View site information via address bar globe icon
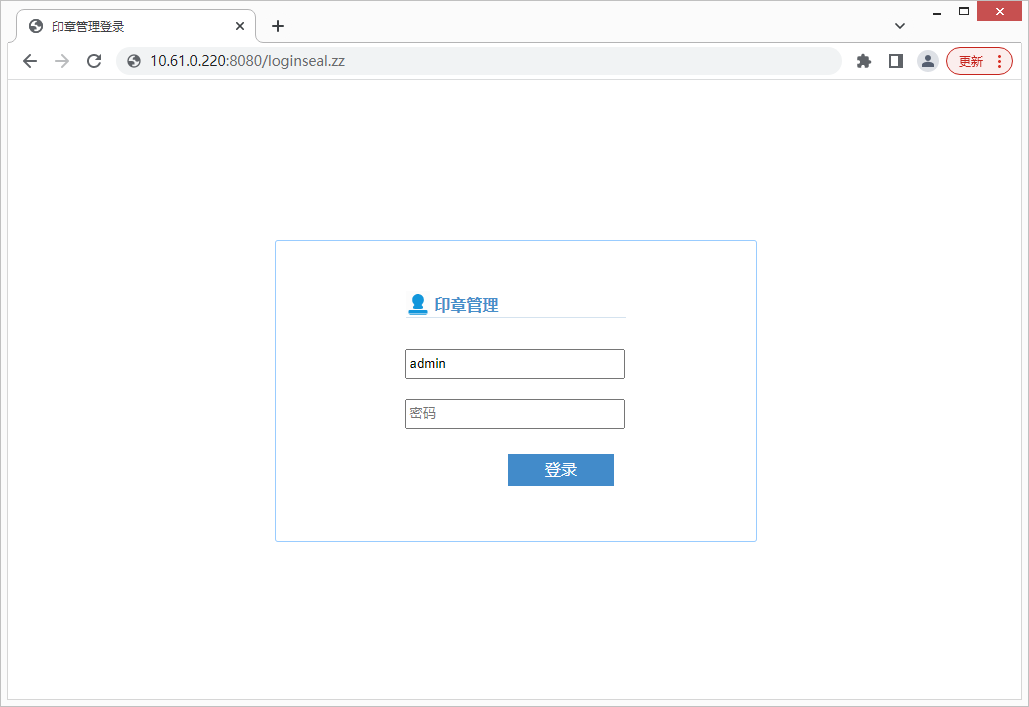This screenshot has width=1029, height=707. 134,61
